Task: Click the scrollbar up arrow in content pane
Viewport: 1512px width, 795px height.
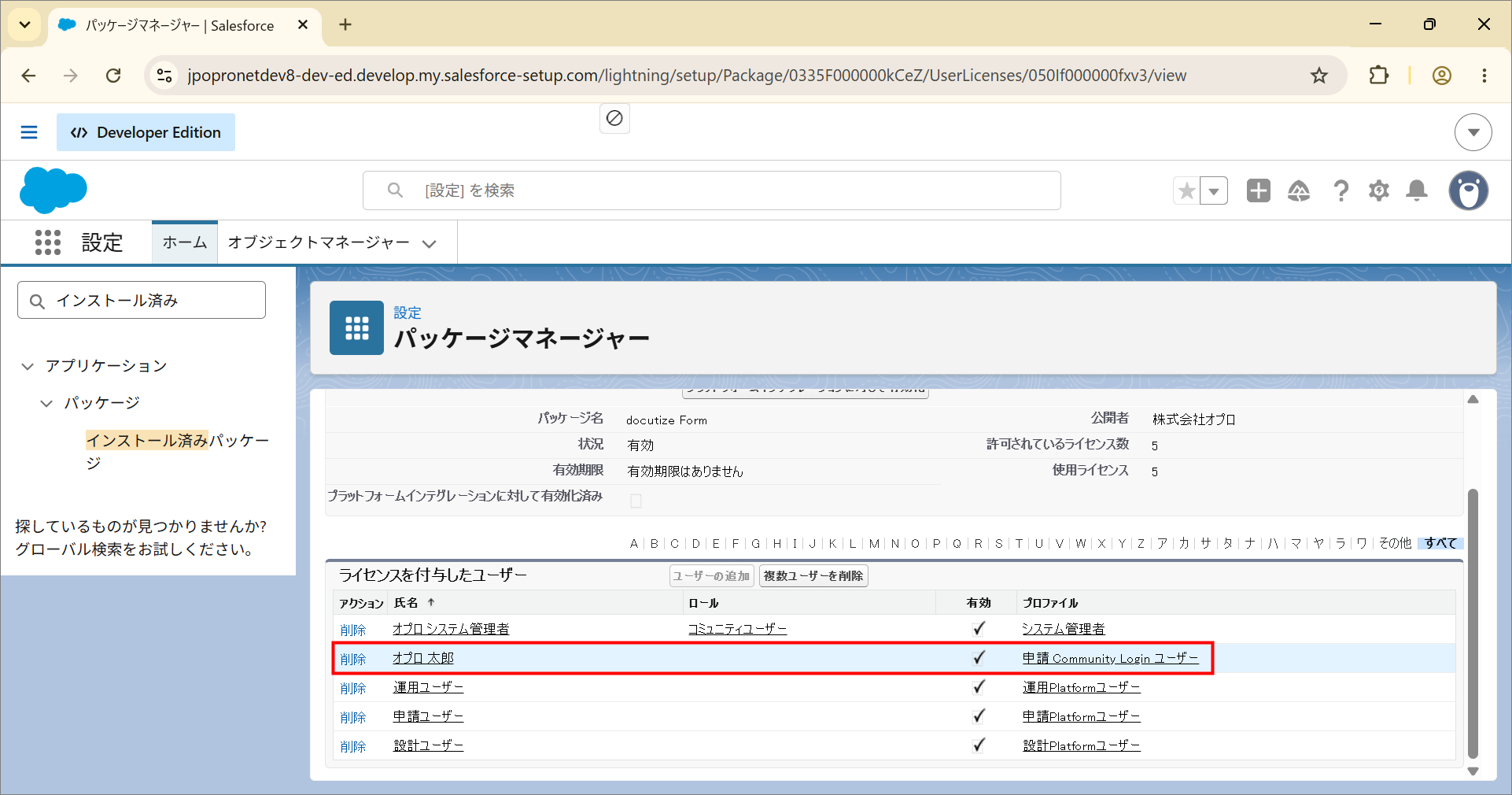Action: (1473, 399)
